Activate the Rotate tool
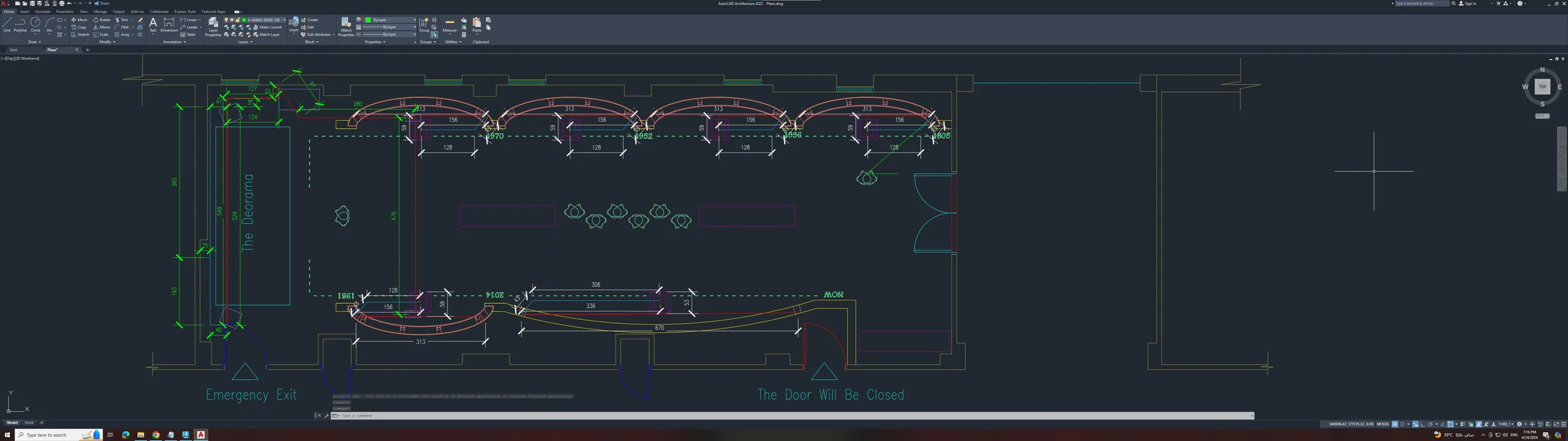Screen dimensions: 1568x441 point(102,20)
